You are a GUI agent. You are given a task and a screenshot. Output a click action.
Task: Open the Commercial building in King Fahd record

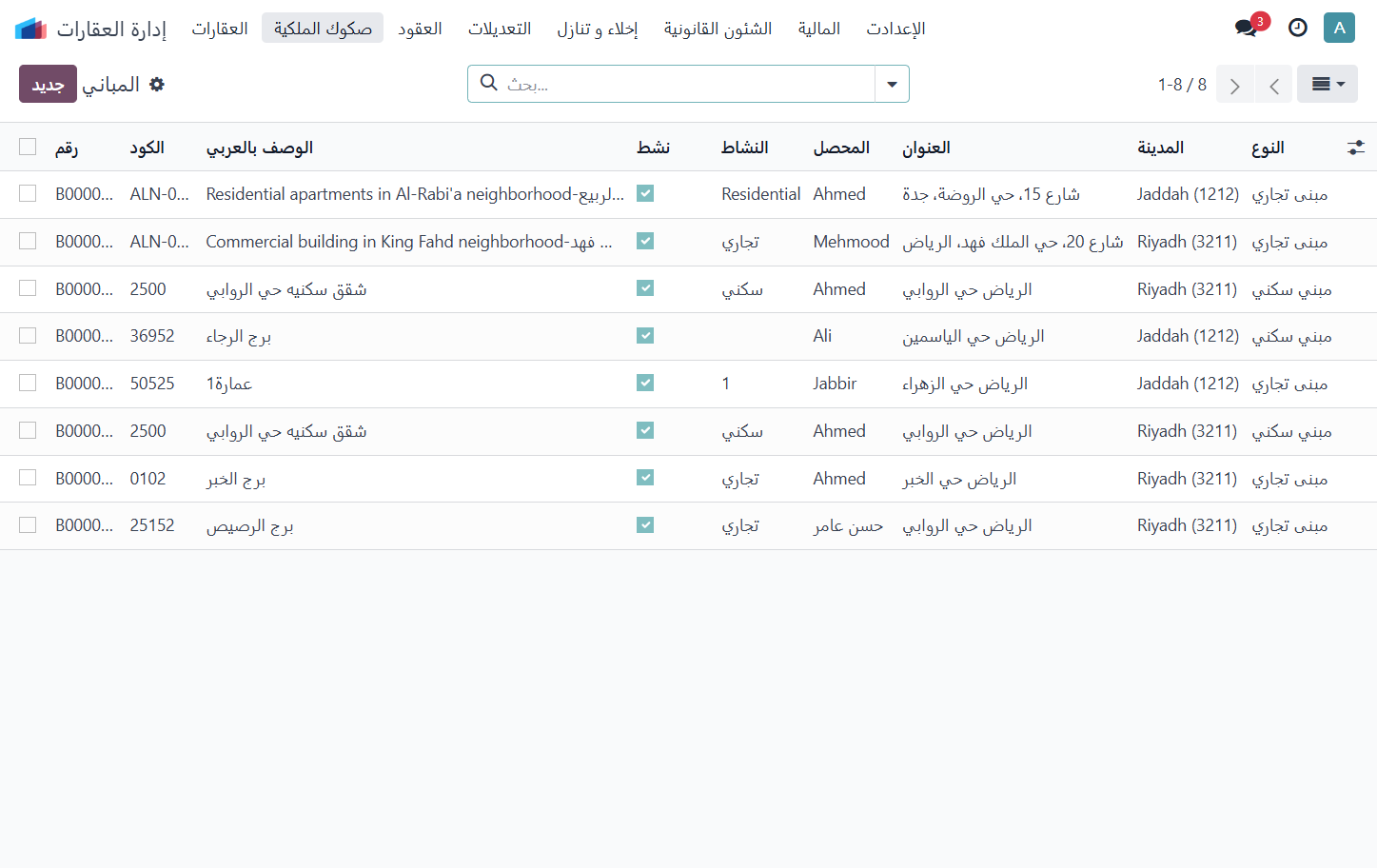tap(409, 242)
